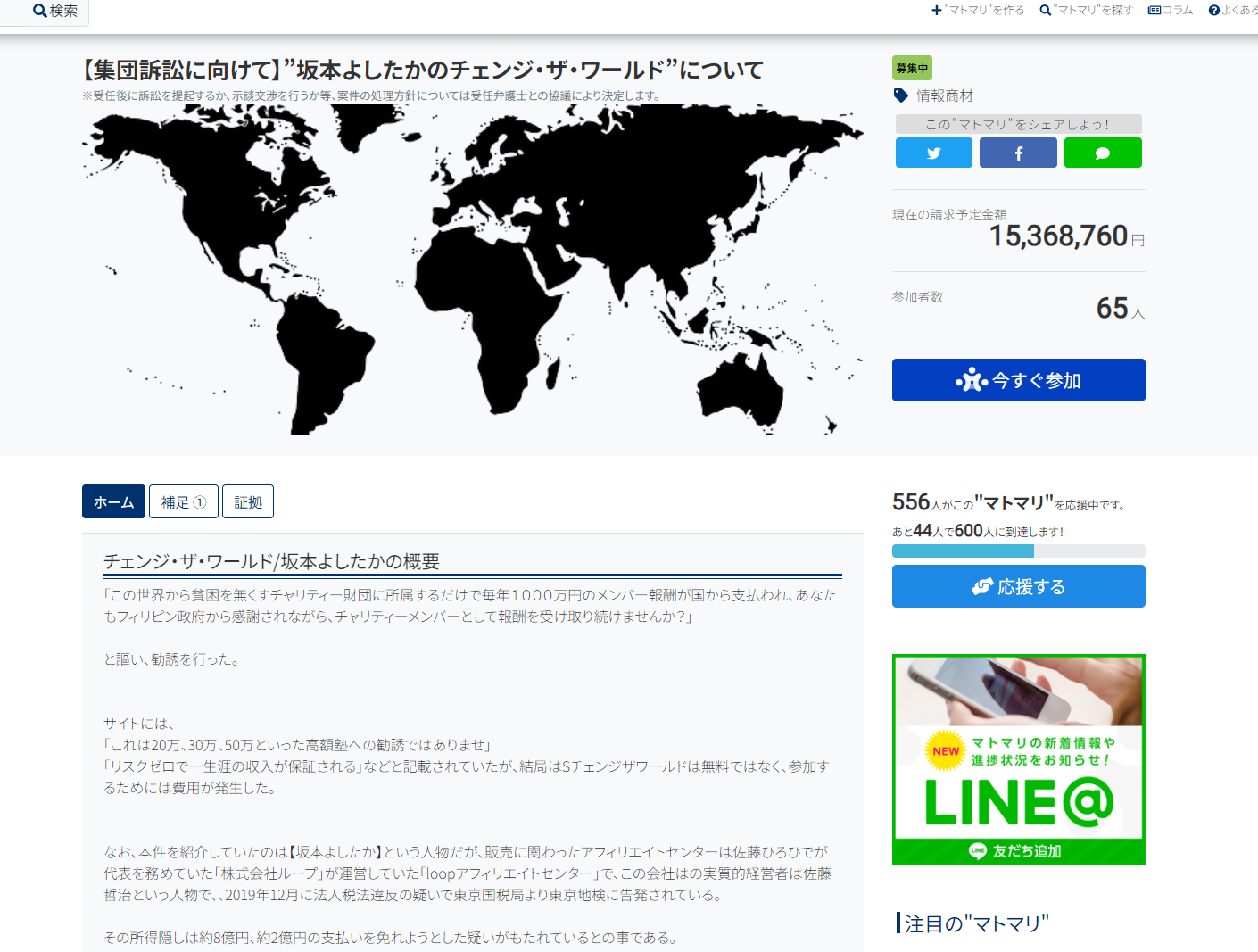The image size is (1258, 952).
Task: Click the world map header image
Action: tap(473, 269)
